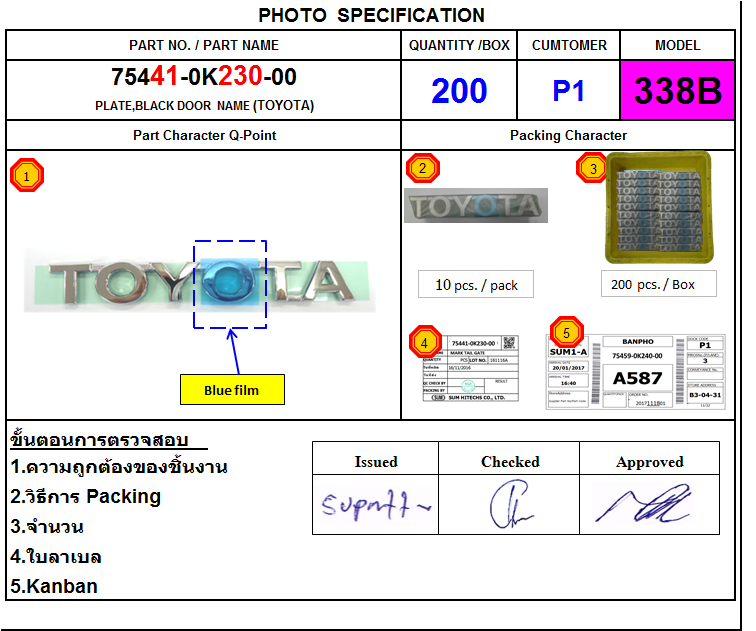This screenshot has width=756, height=631.
Task: Select step "3.จำนวน"
Action: coord(47,526)
